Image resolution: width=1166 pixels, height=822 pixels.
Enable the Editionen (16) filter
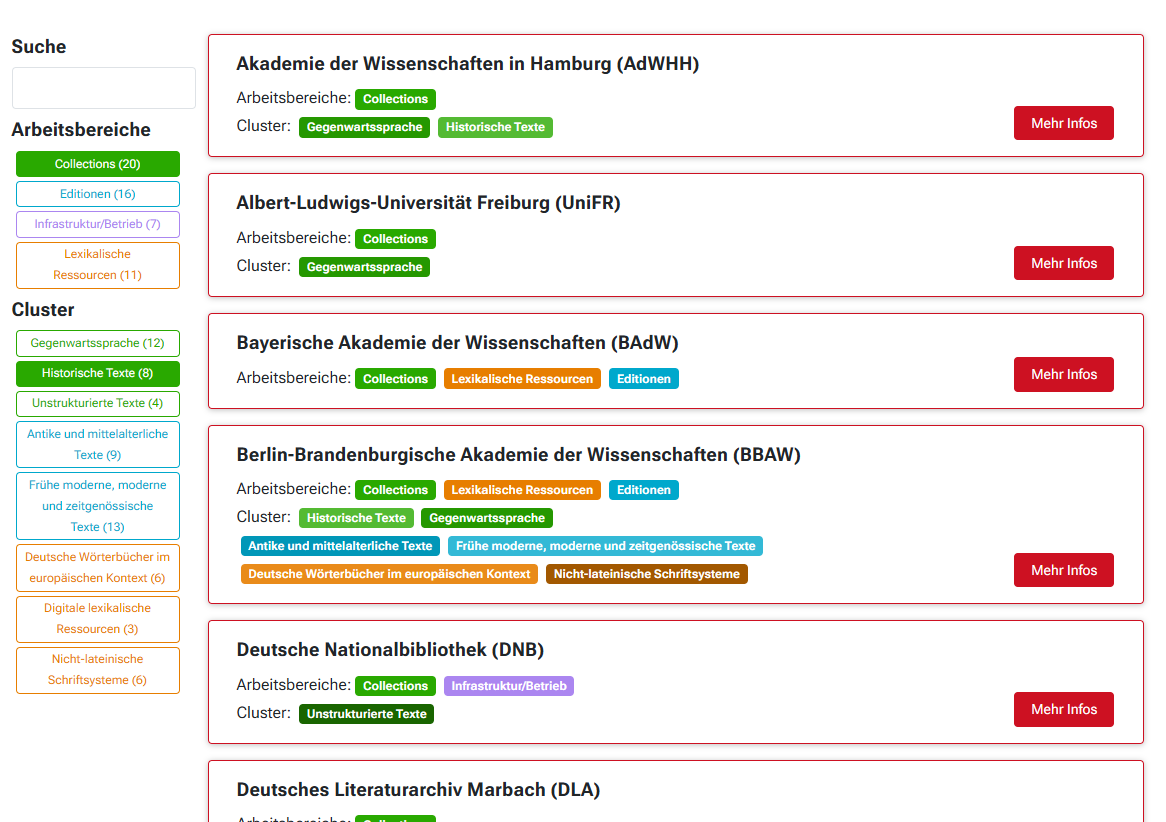[x=97, y=194]
